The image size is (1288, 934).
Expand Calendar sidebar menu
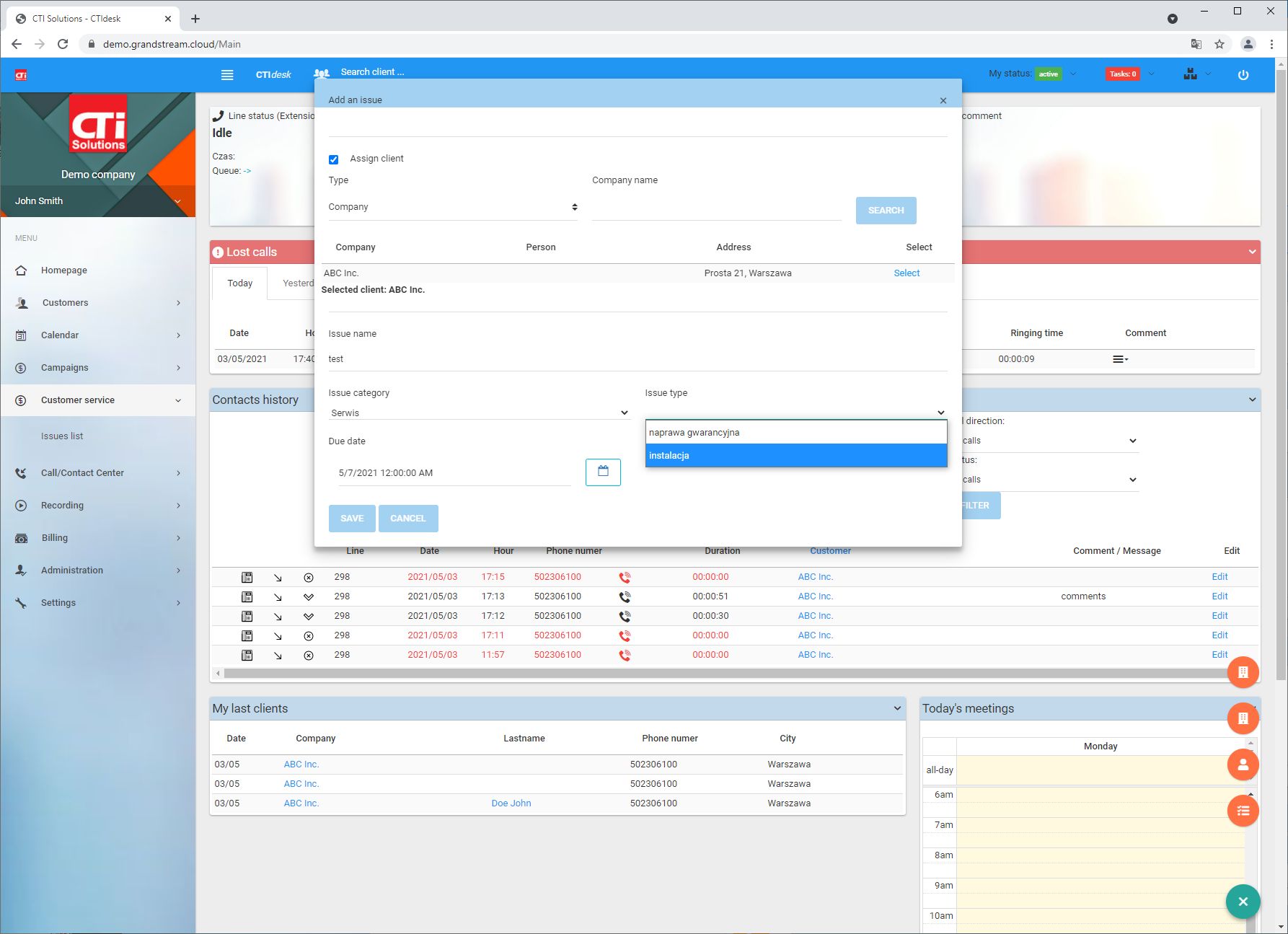click(98, 335)
